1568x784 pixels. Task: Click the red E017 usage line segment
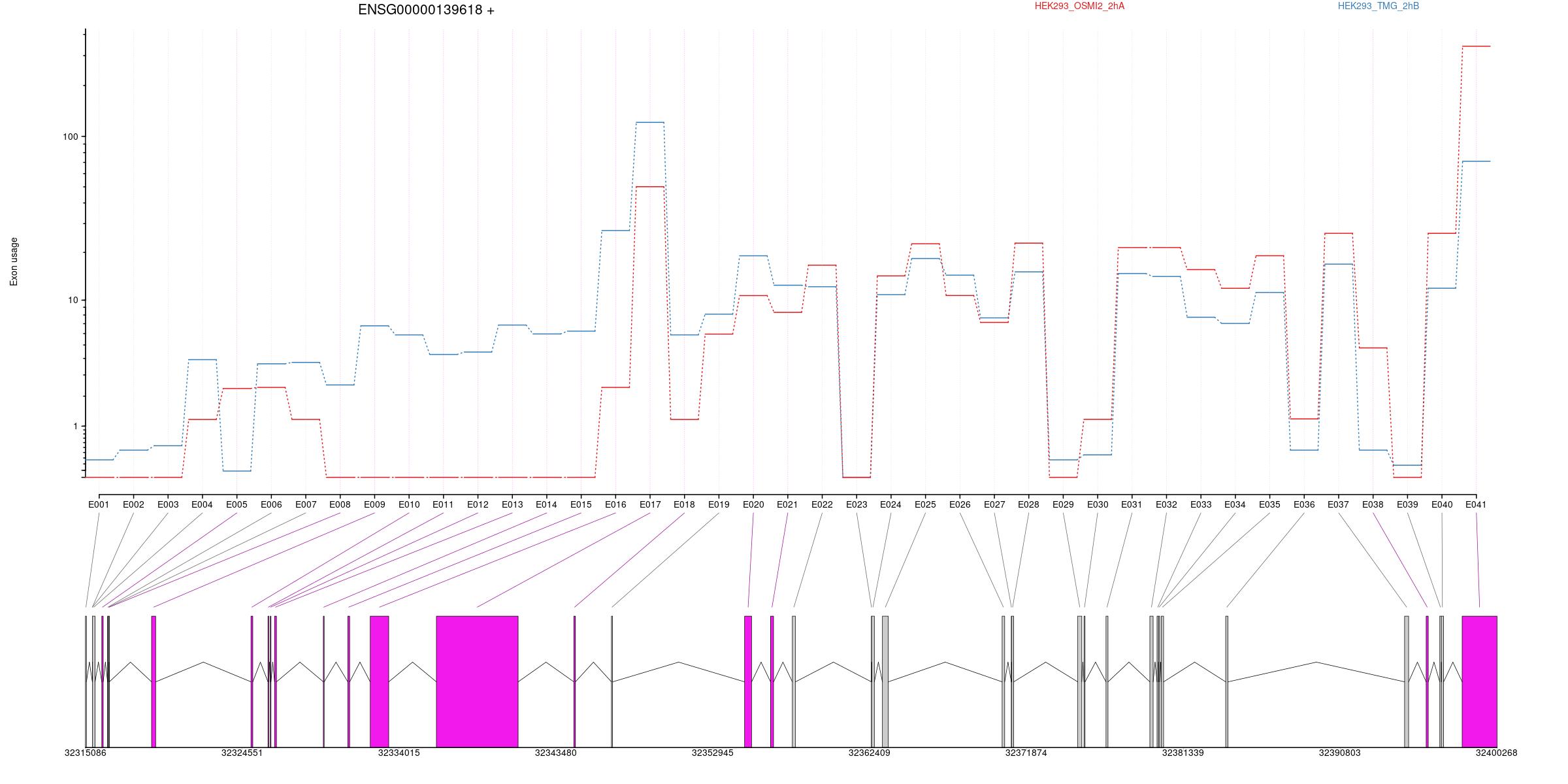tap(650, 187)
